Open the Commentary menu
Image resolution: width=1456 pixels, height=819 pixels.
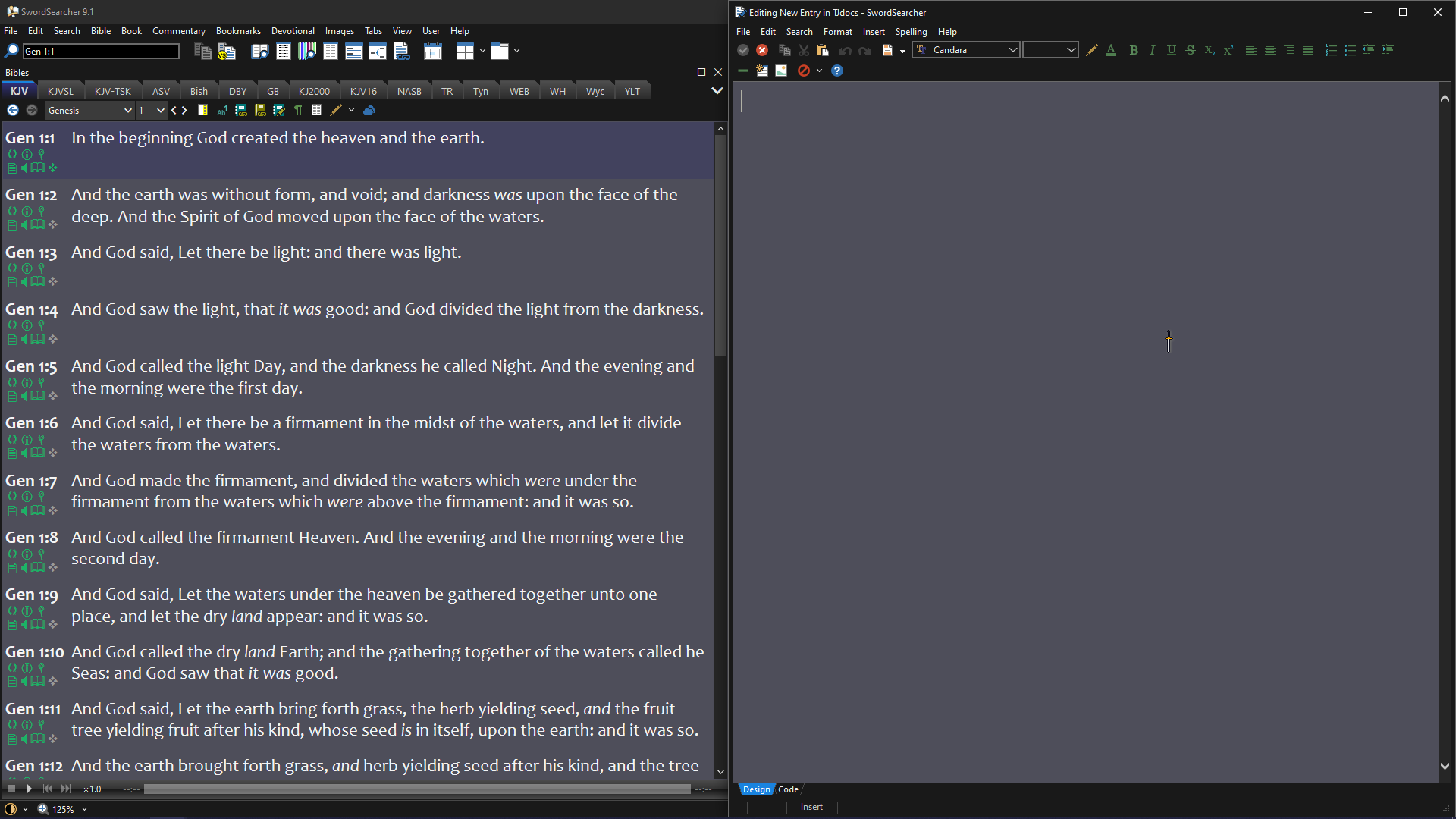click(178, 31)
